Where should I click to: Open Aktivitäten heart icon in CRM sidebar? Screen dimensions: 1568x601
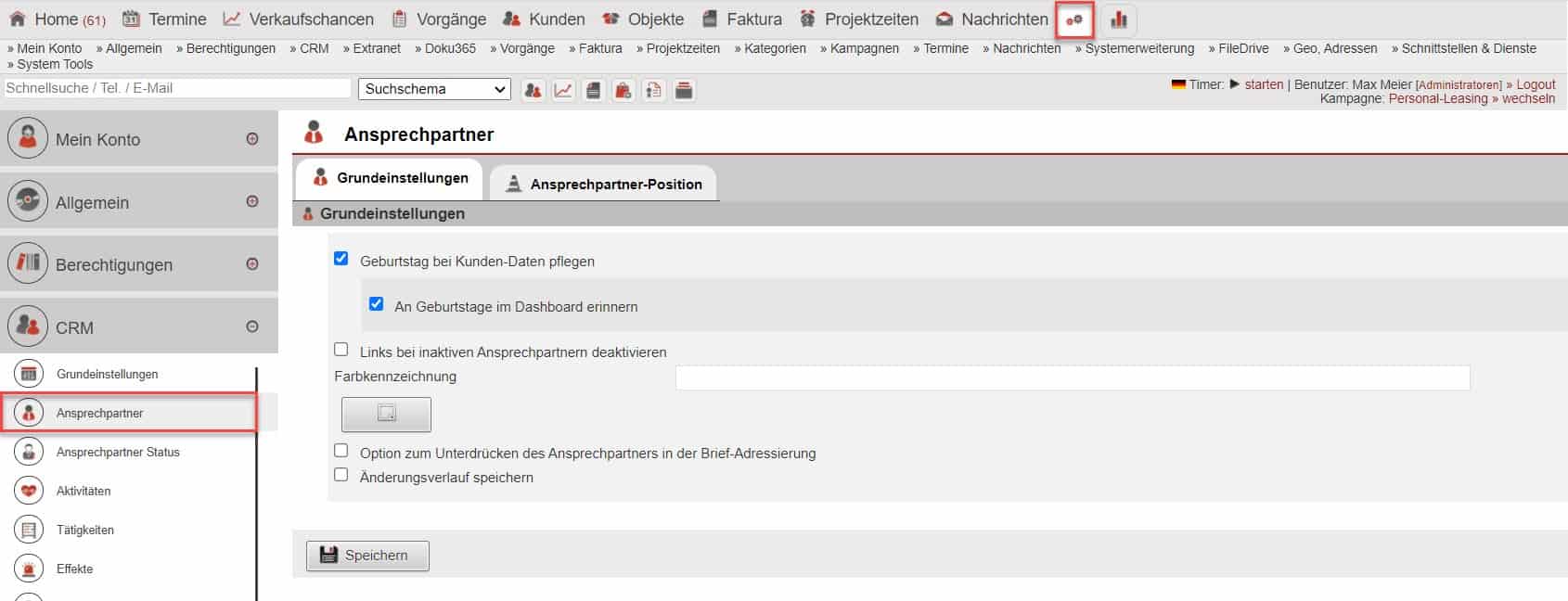coord(29,491)
